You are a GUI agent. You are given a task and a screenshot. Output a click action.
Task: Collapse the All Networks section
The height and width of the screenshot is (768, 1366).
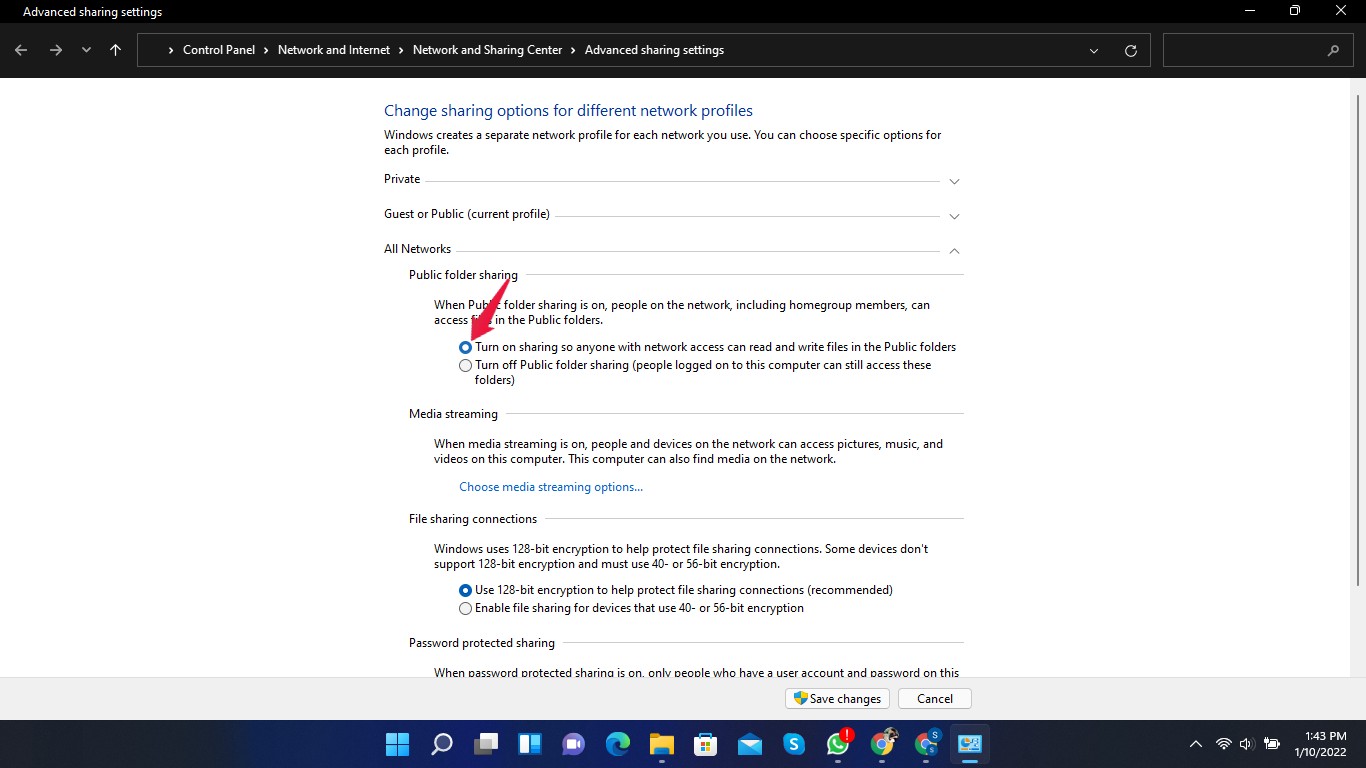tap(954, 251)
